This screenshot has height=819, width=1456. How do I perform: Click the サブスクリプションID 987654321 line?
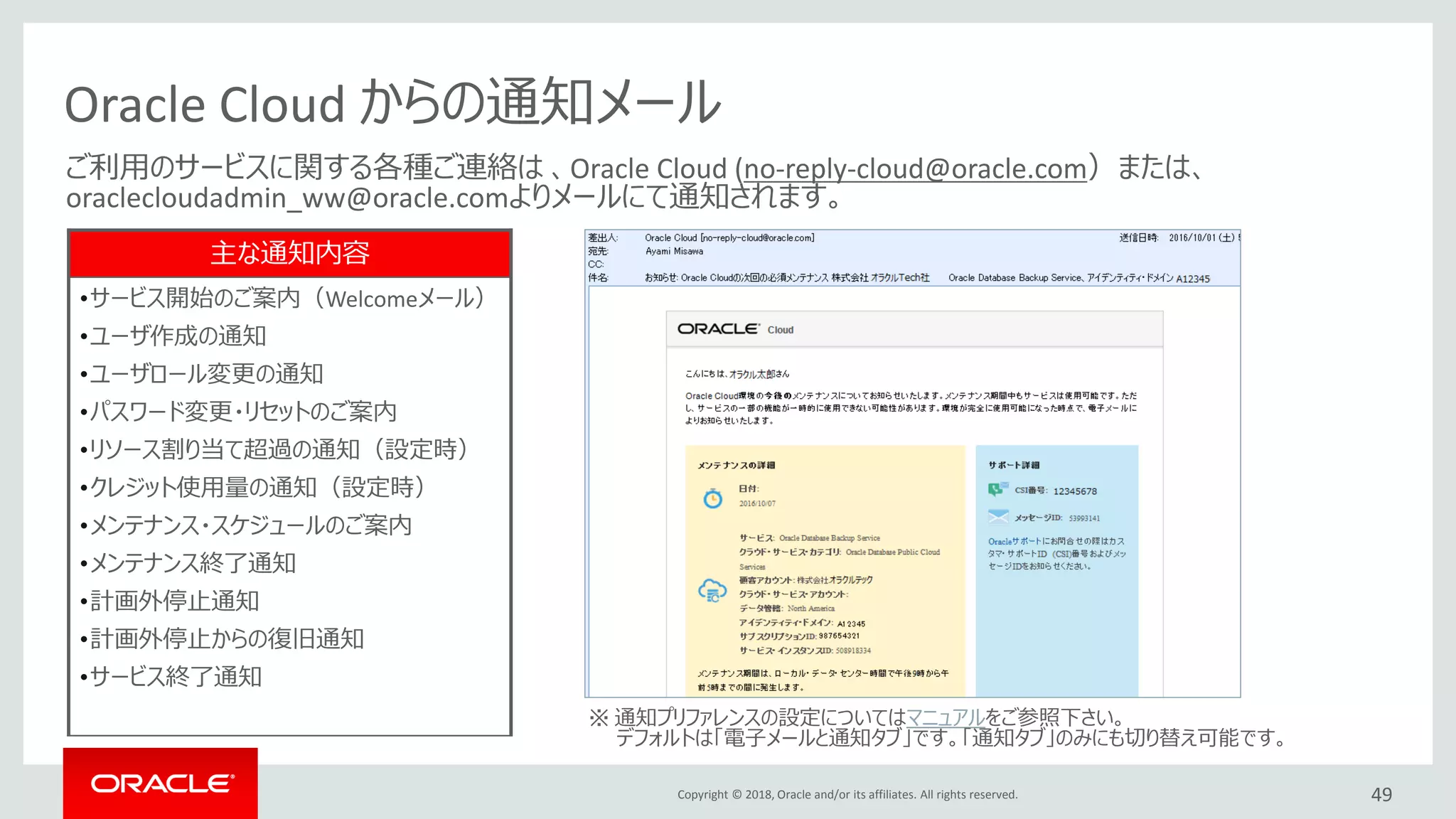click(799, 636)
